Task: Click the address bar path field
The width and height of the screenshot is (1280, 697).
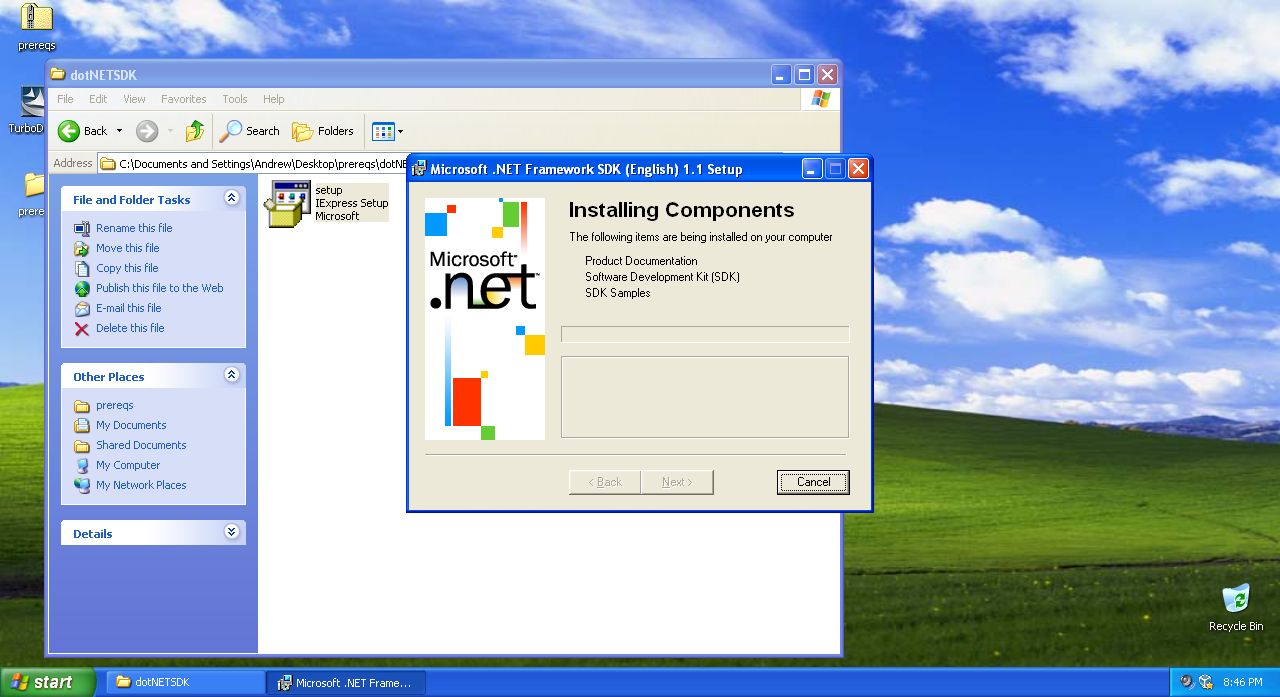Action: 254,163
